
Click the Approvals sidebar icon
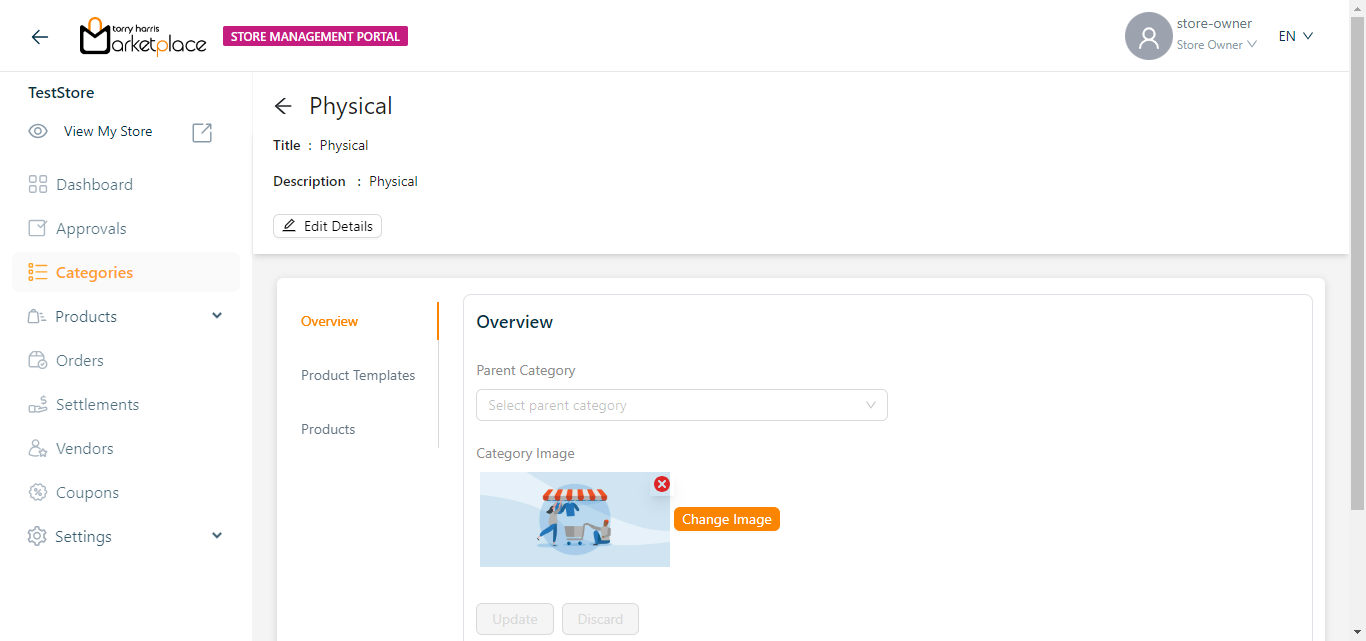pyautogui.click(x=38, y=228)
